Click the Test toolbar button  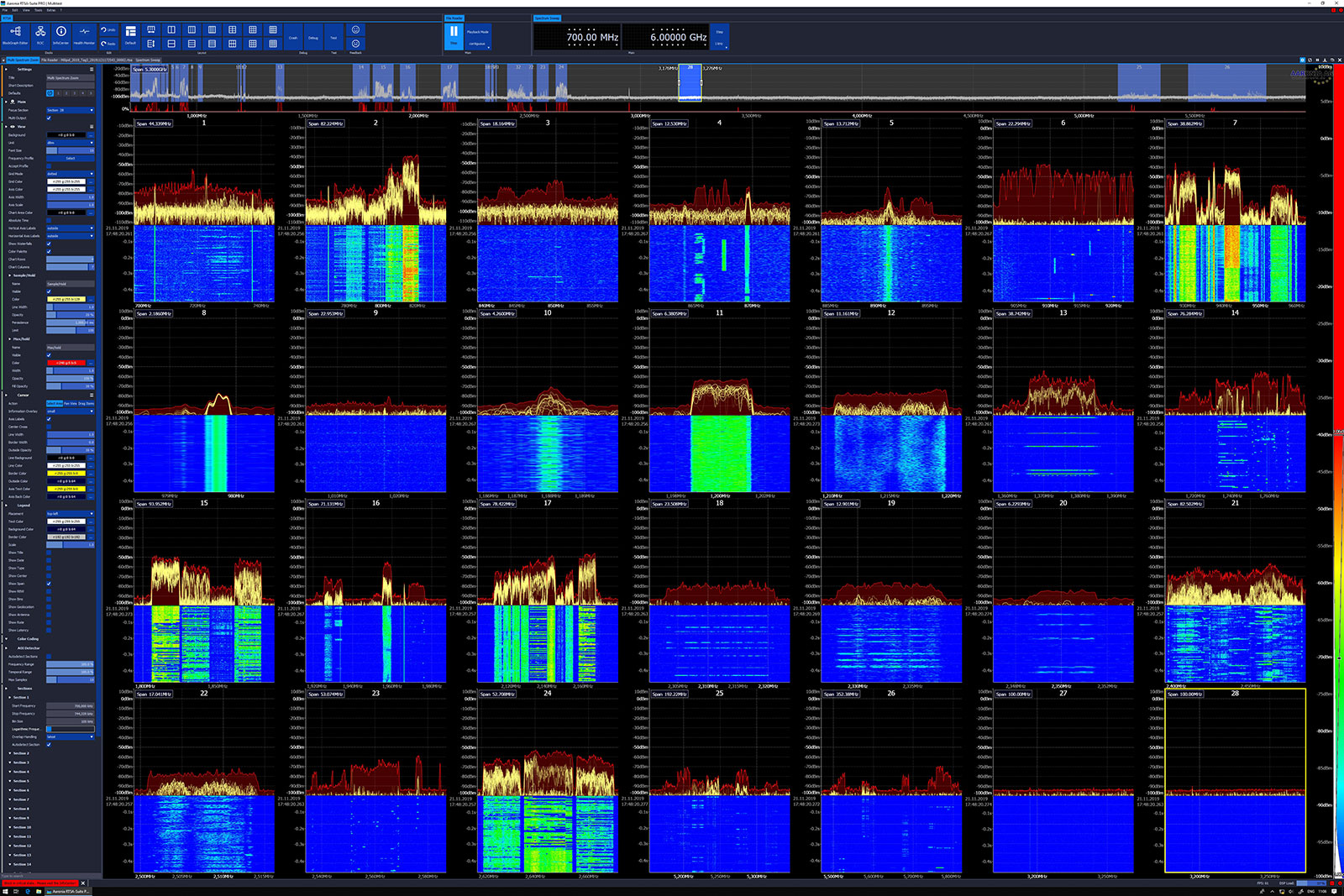[x=333, y=37]
